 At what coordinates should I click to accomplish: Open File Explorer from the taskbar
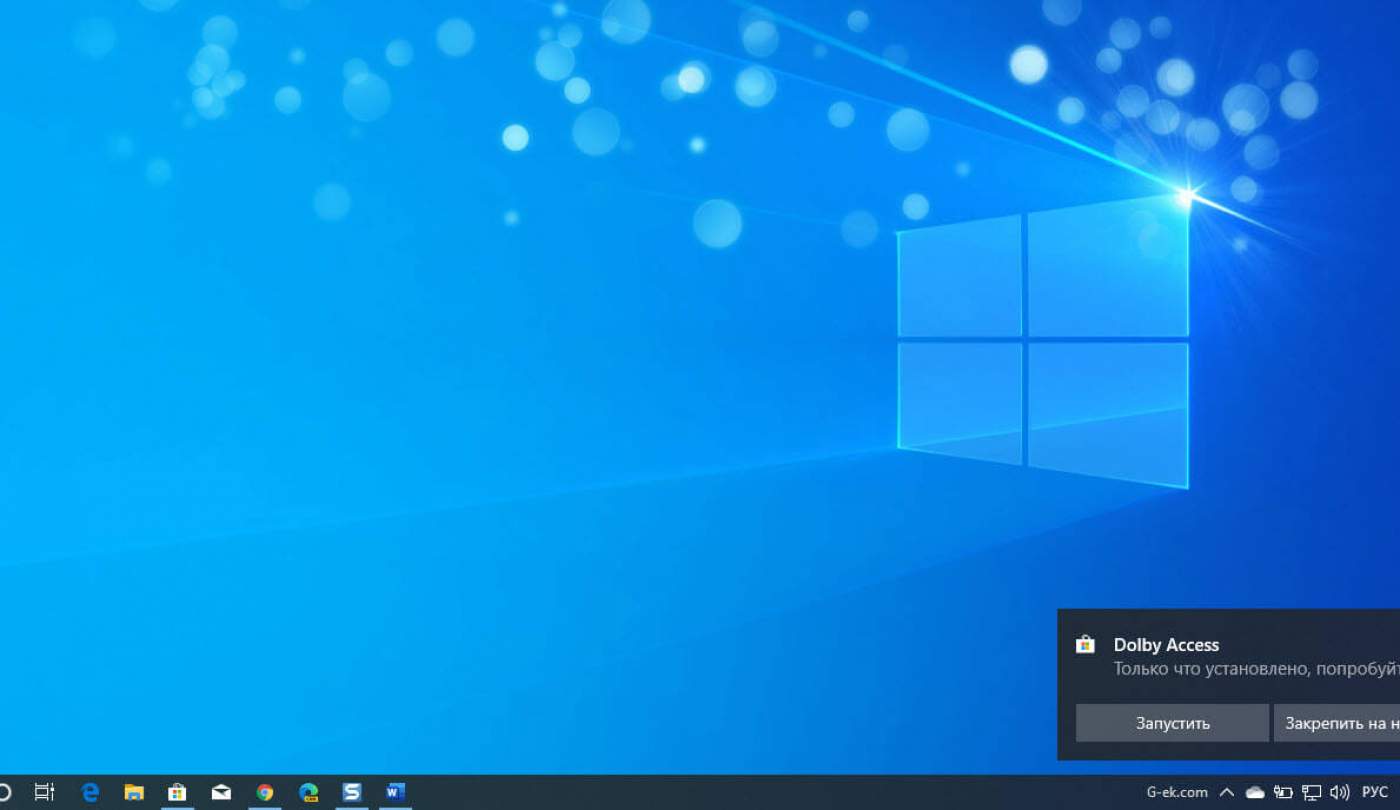click(x=134, y=792)
